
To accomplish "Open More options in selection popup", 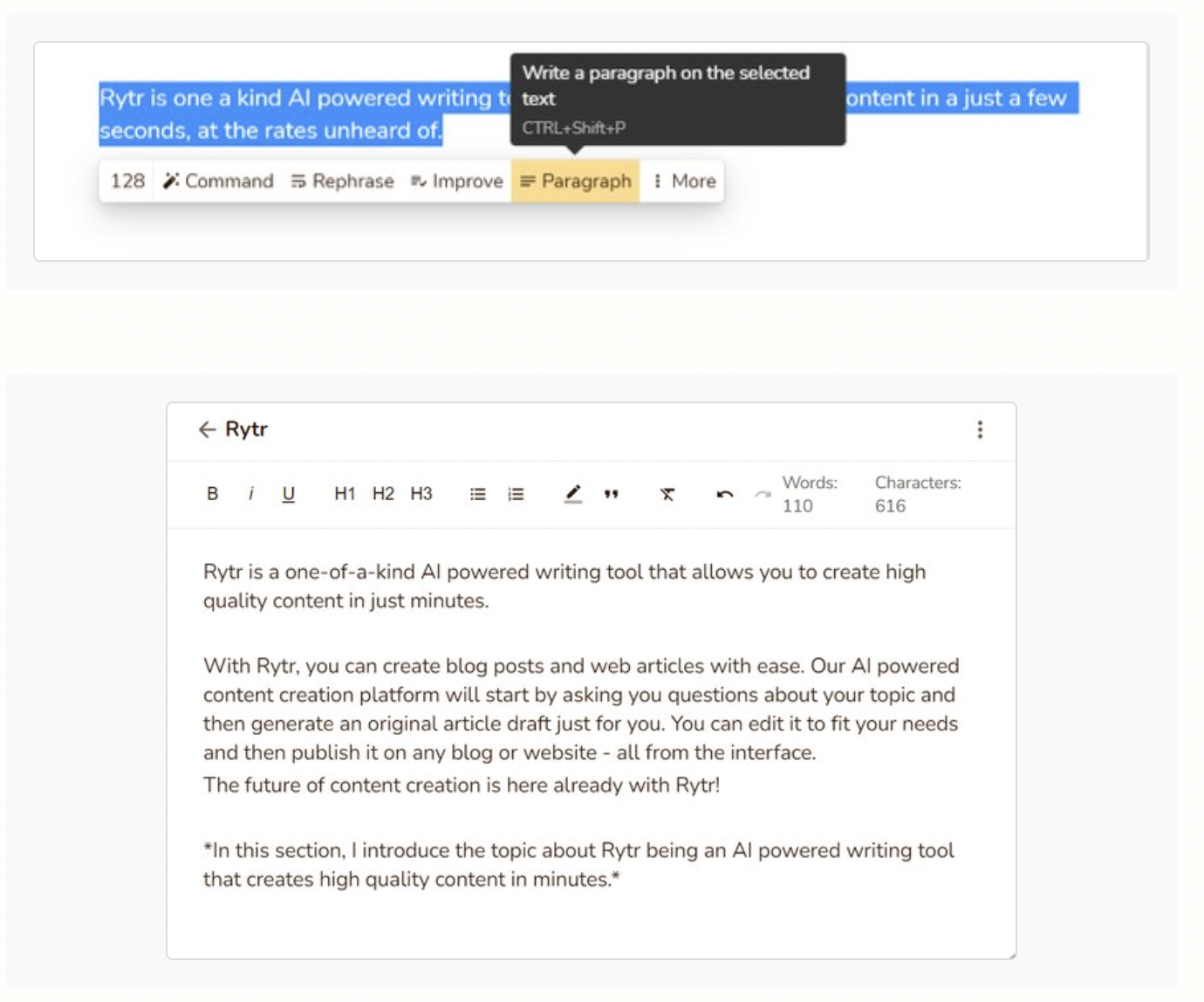I will pos(685,181).
